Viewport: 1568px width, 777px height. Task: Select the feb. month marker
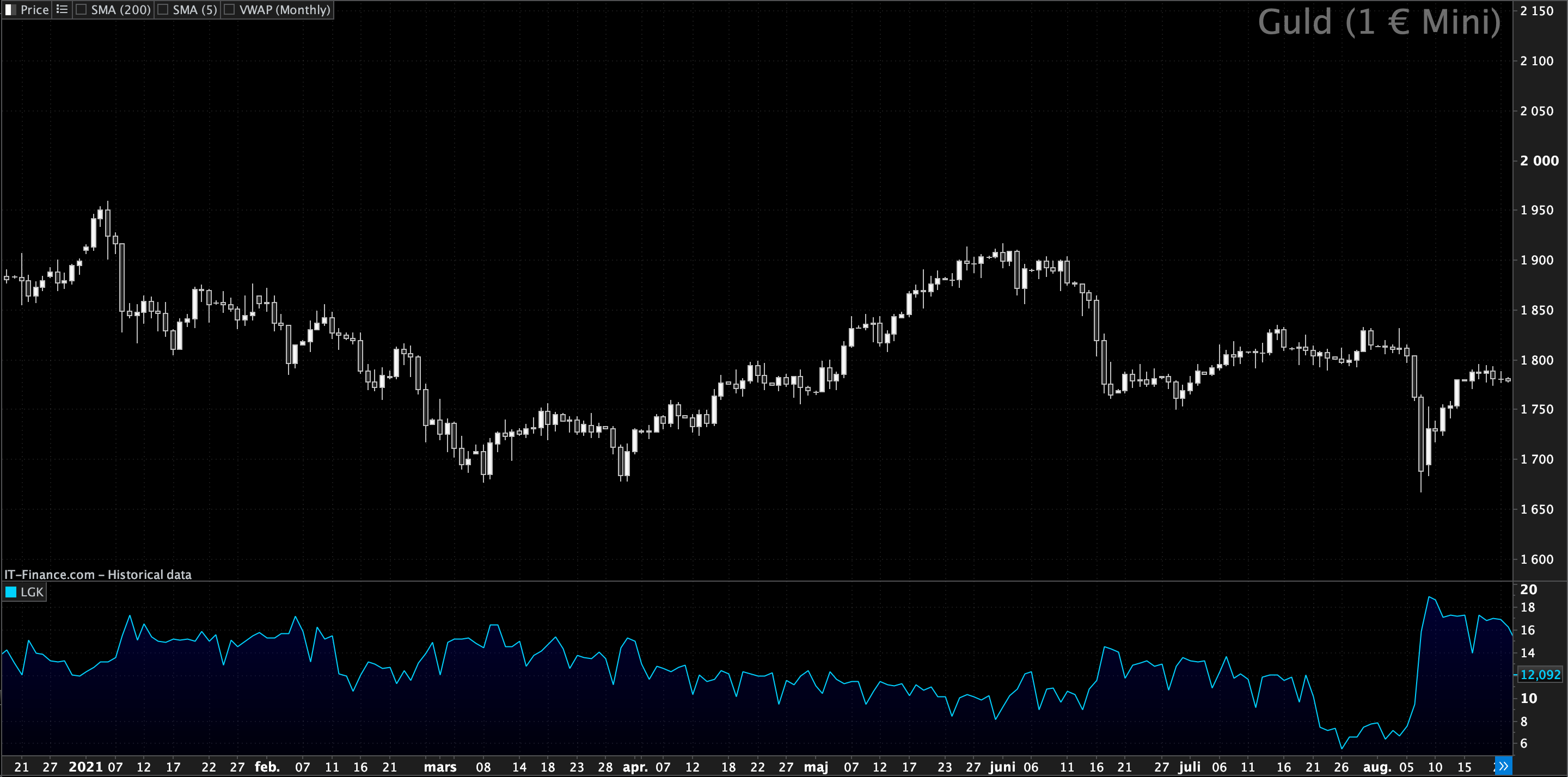pyautogui.click(x=267, y=767)
